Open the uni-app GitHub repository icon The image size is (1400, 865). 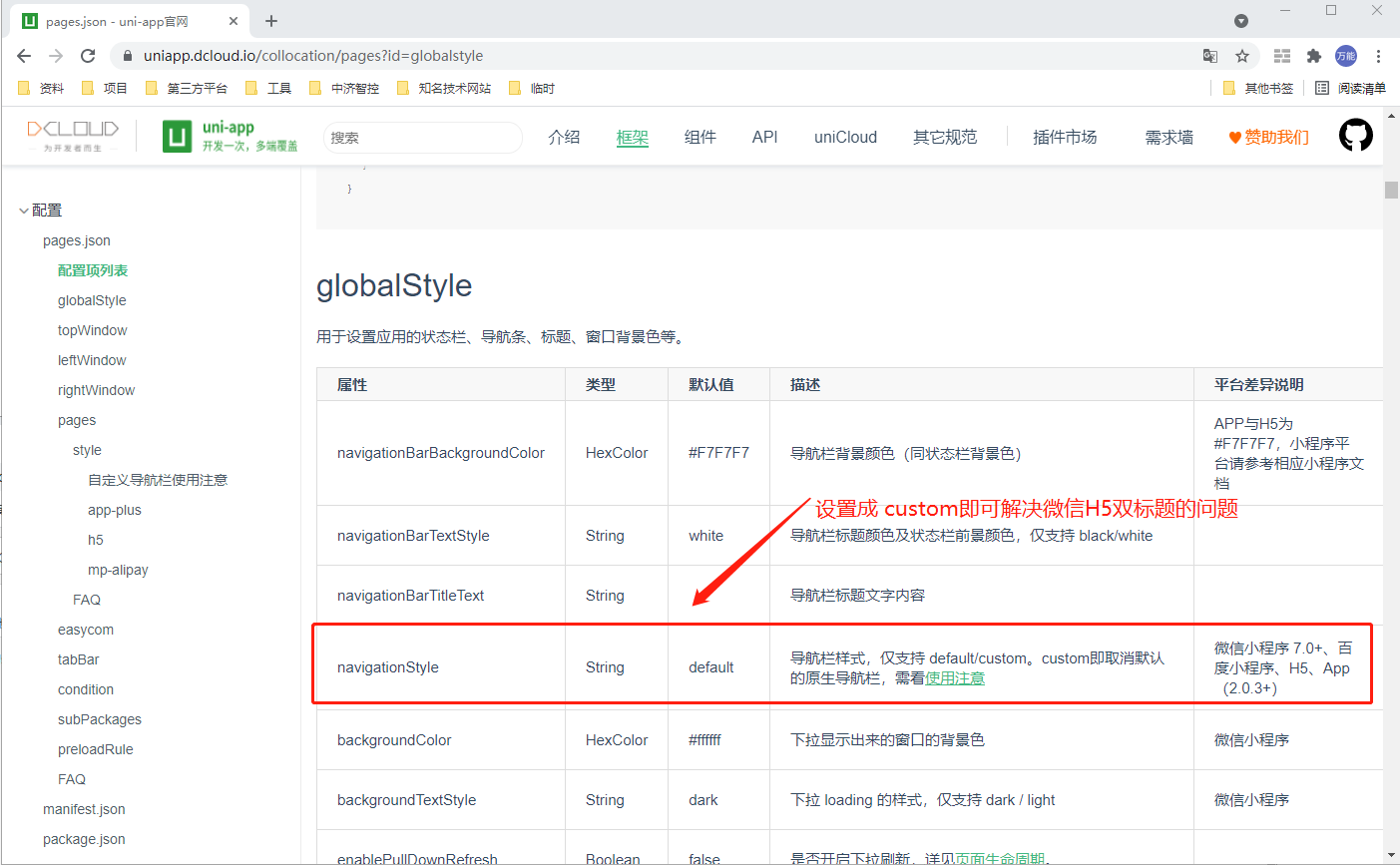coord(1355,135)
